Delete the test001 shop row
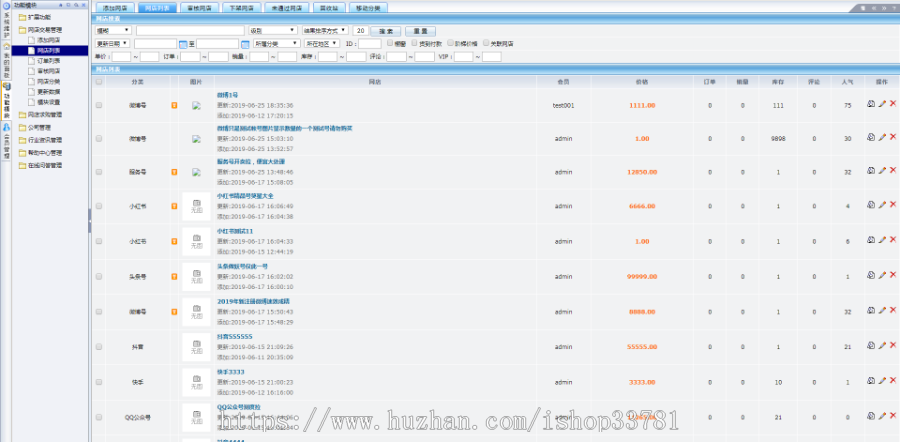This screenshot has width=900, height=442. [x=892, y=104]
